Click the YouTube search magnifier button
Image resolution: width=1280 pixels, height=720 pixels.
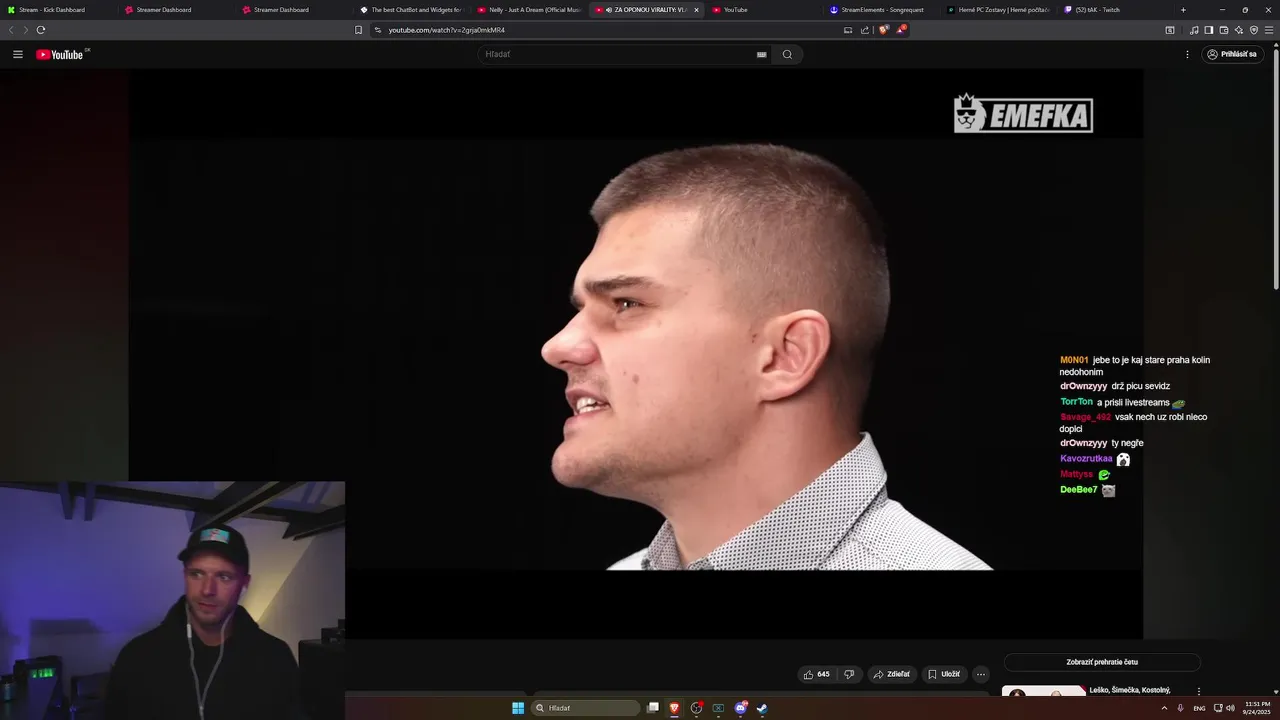[x=787, y=54]
